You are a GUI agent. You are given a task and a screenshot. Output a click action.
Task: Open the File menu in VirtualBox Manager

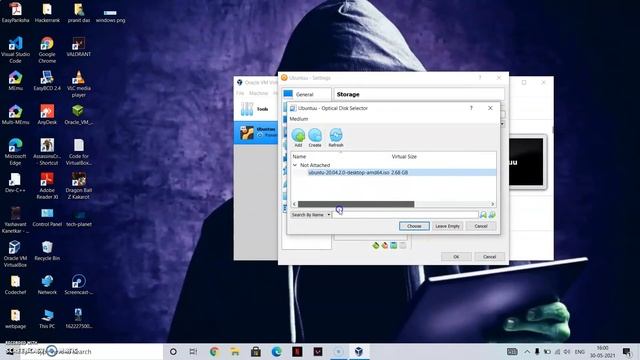(240, 93)
